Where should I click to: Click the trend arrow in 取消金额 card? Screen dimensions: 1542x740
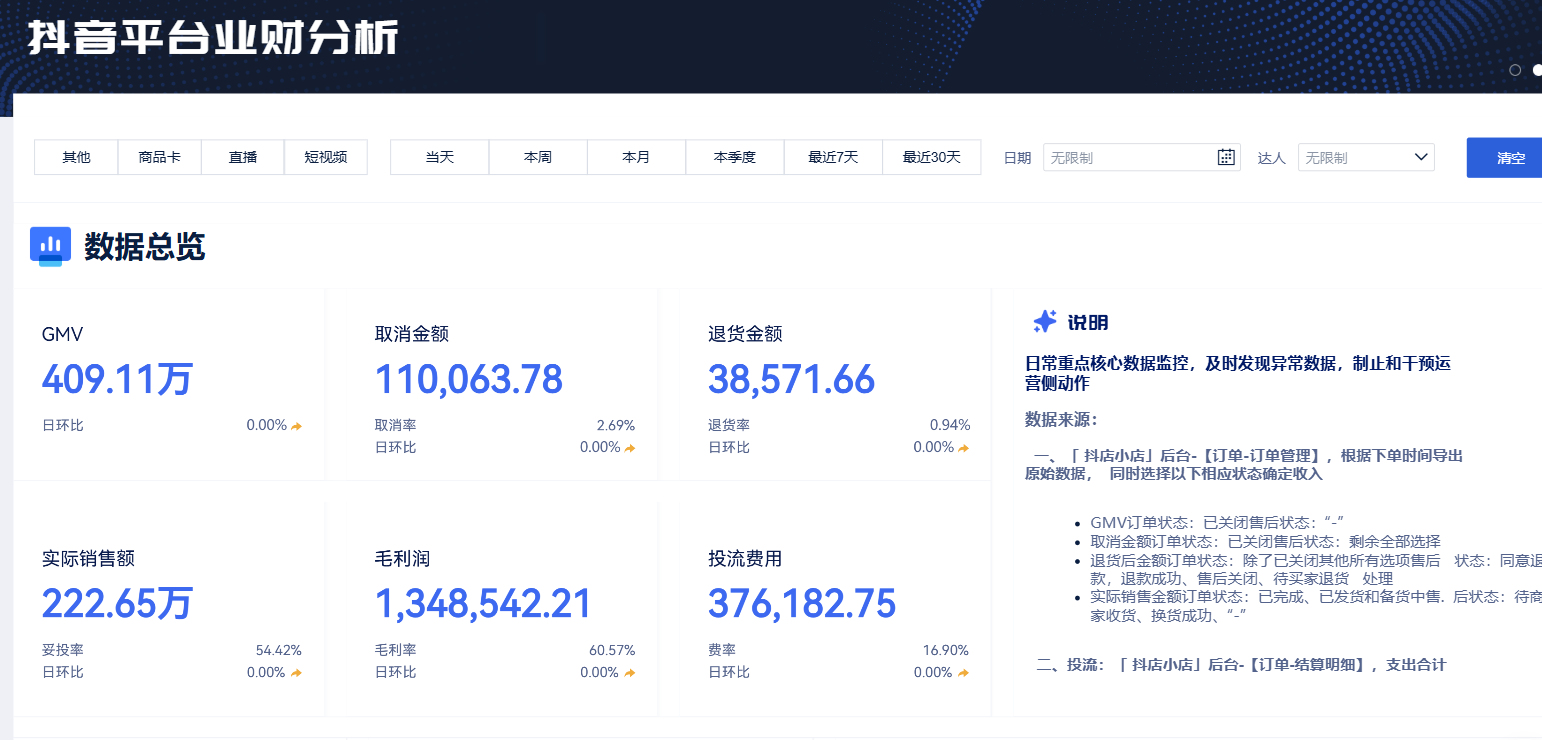coord(630,448)
